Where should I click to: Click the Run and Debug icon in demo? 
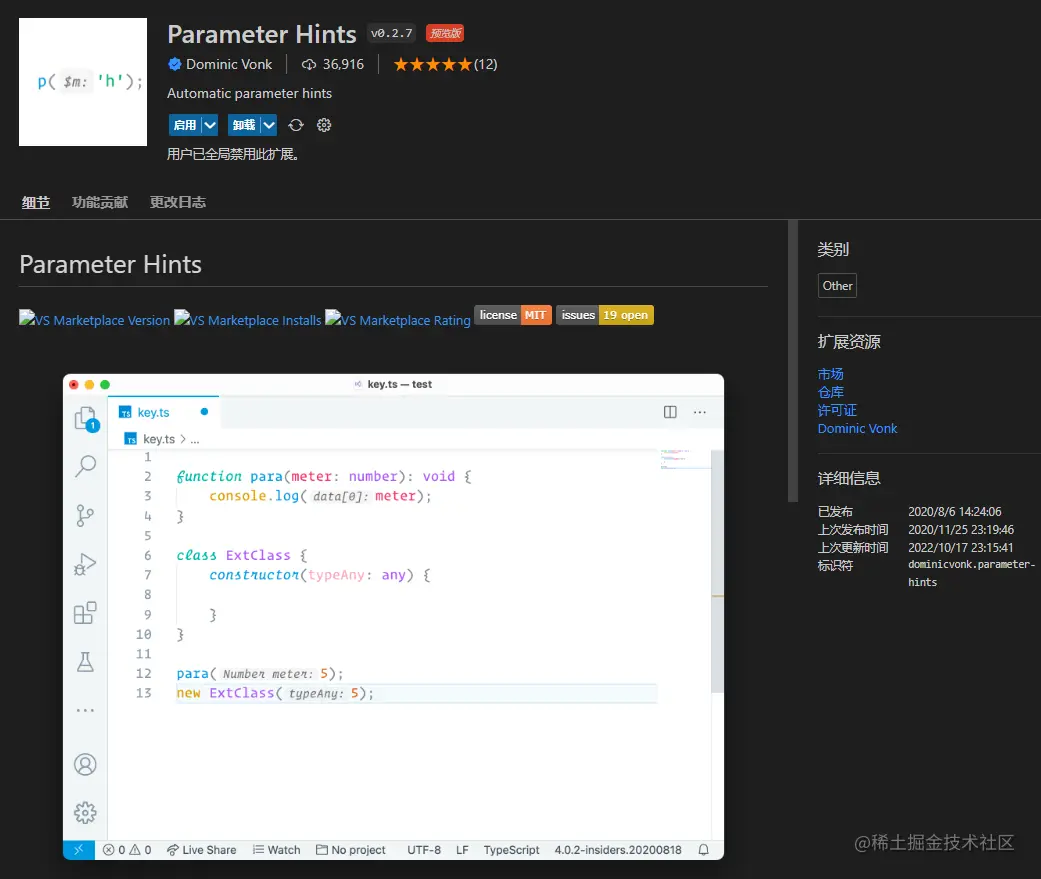pos(85,564)
